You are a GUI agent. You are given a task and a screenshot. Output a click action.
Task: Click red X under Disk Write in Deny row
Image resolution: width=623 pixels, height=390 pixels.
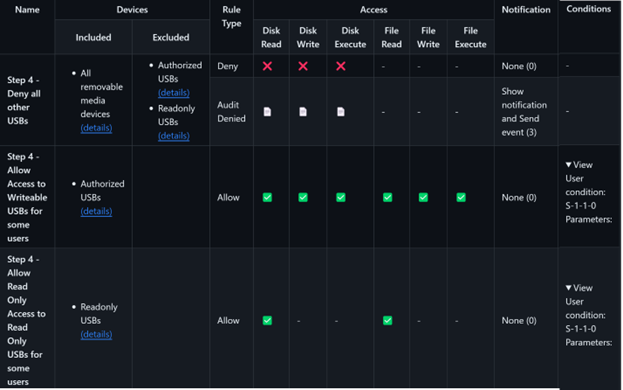pyautogui.click(x=303, y=66)
